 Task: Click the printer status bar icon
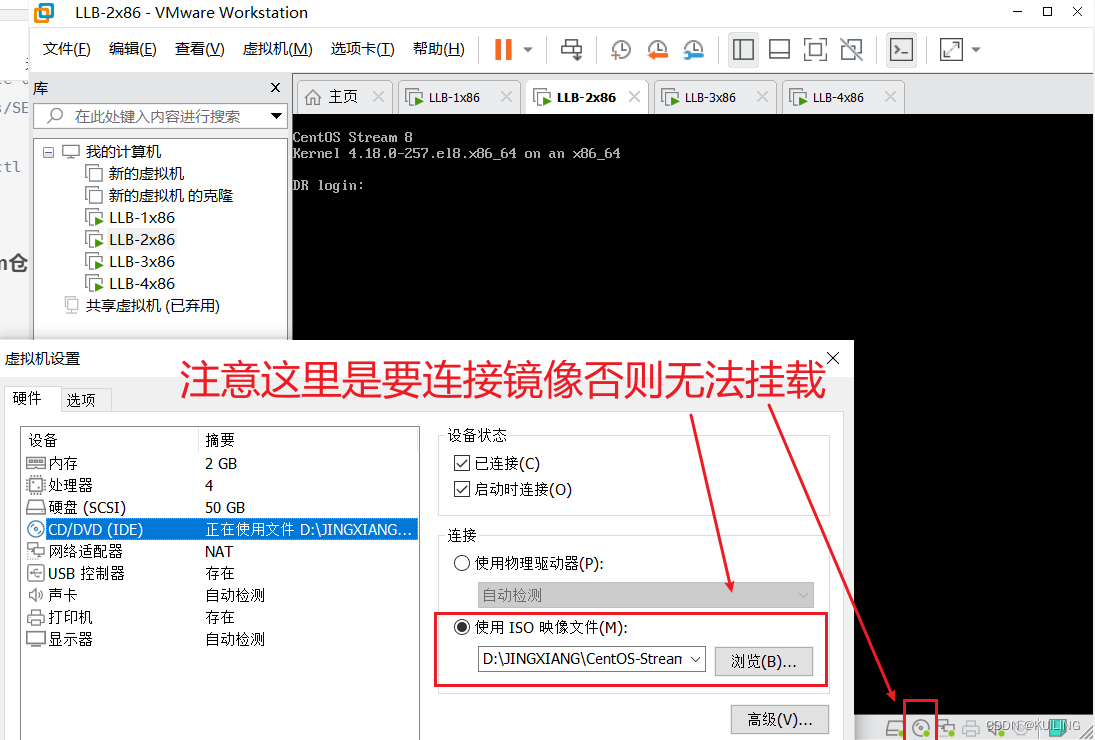[971, 729]
